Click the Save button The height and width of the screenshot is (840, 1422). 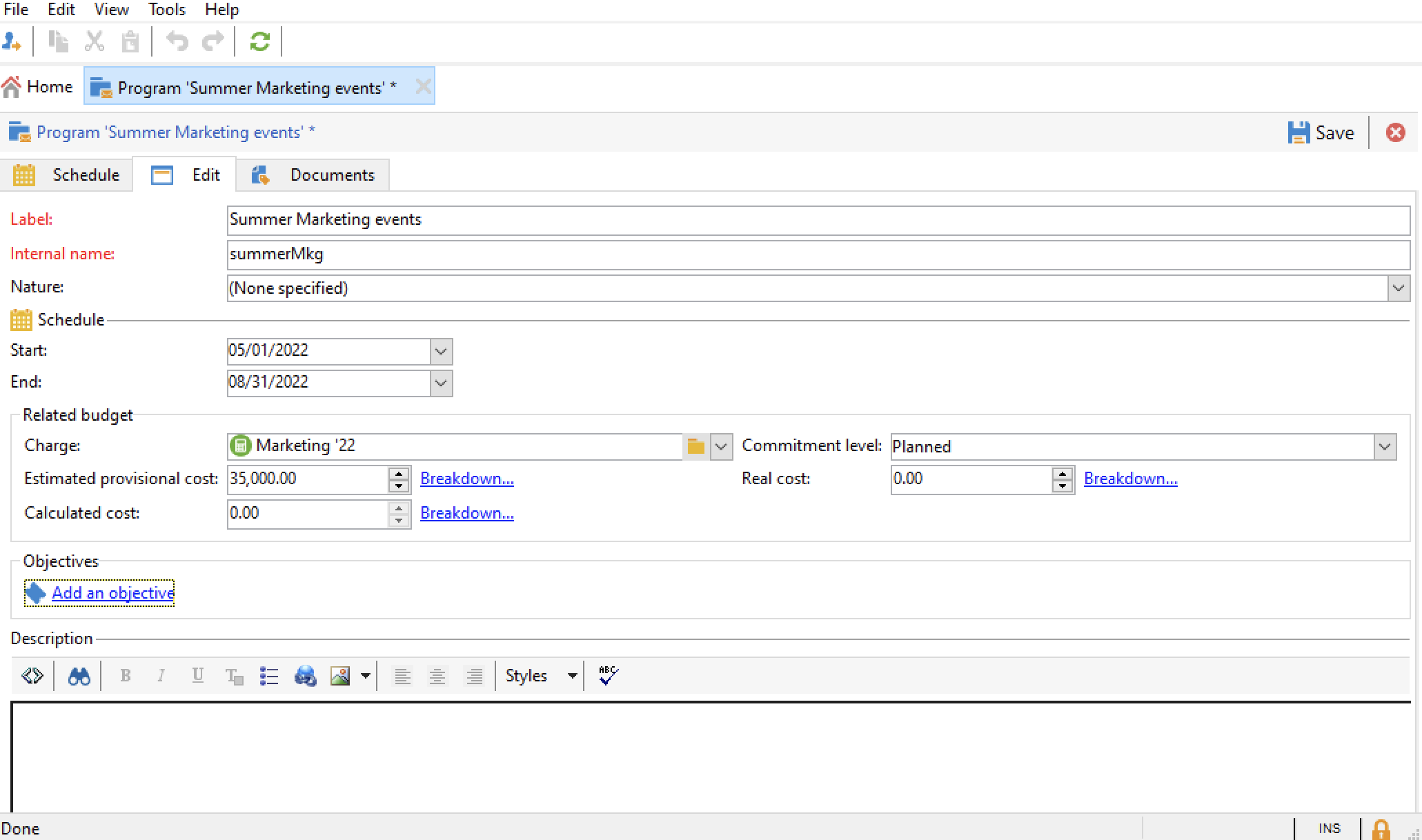(x=1321, y=132)
